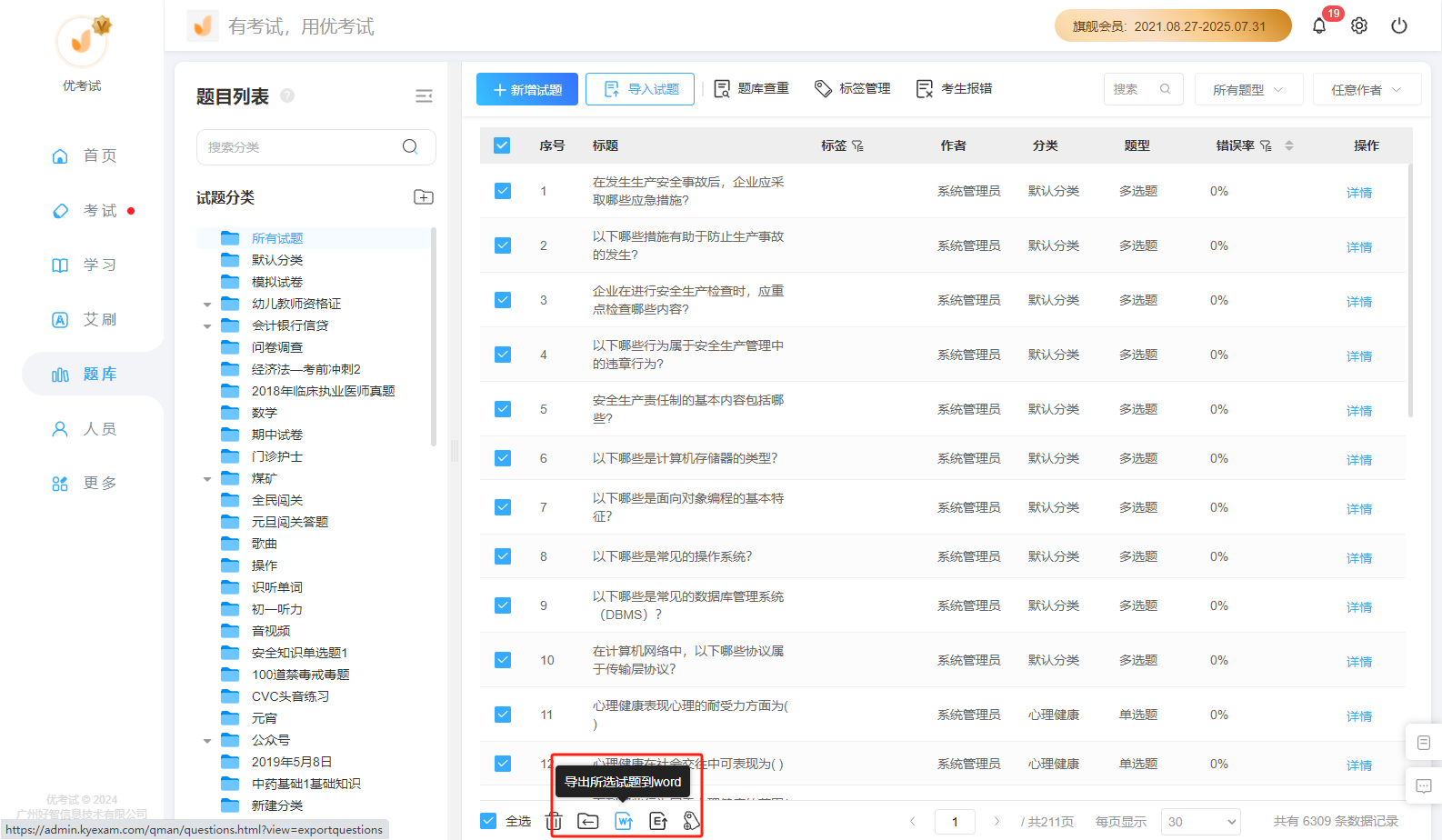This screenshot has width=1442, height=840.
Task: Click the add new category folder icon
Action: point(424,197)
